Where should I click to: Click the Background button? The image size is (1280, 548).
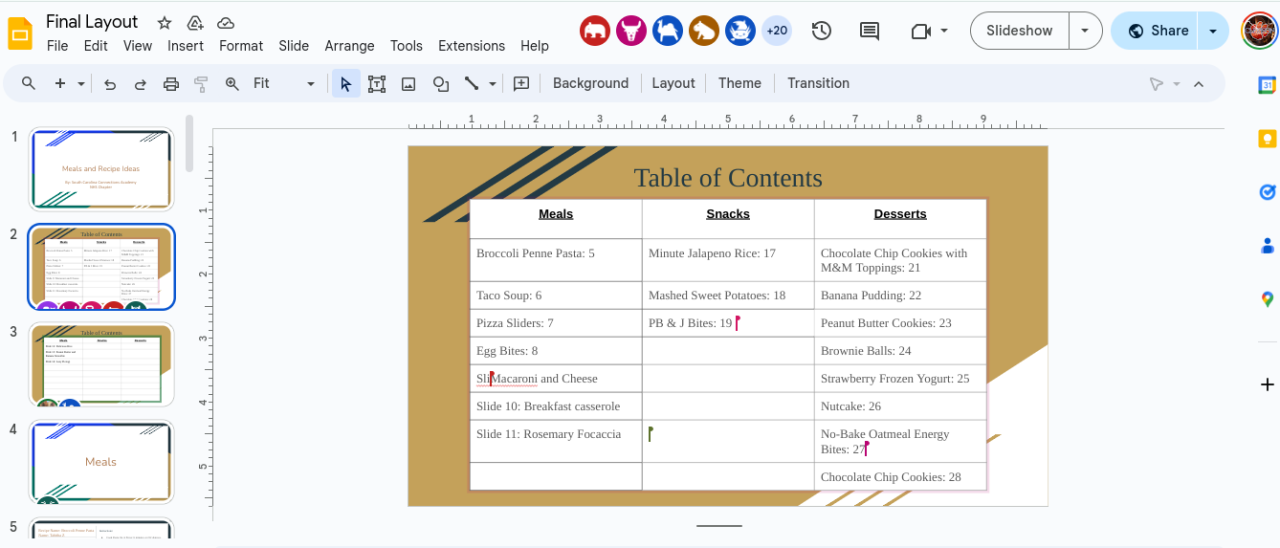590,84
